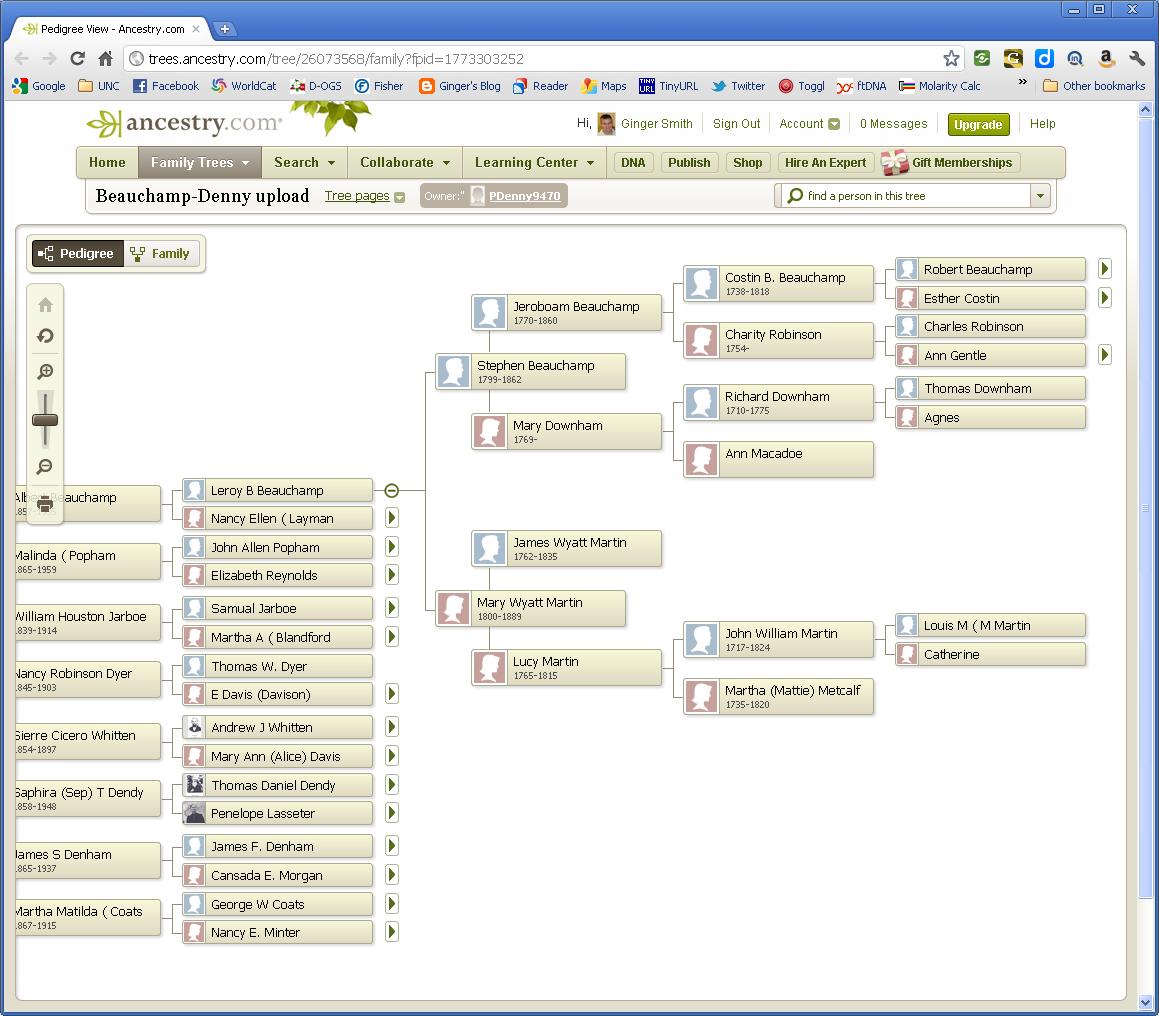Image resolution: width=1159 pixels, height=1016 pixels.
Task: Zoom out using the magnifier minus icon
Action: pos(44,467)
